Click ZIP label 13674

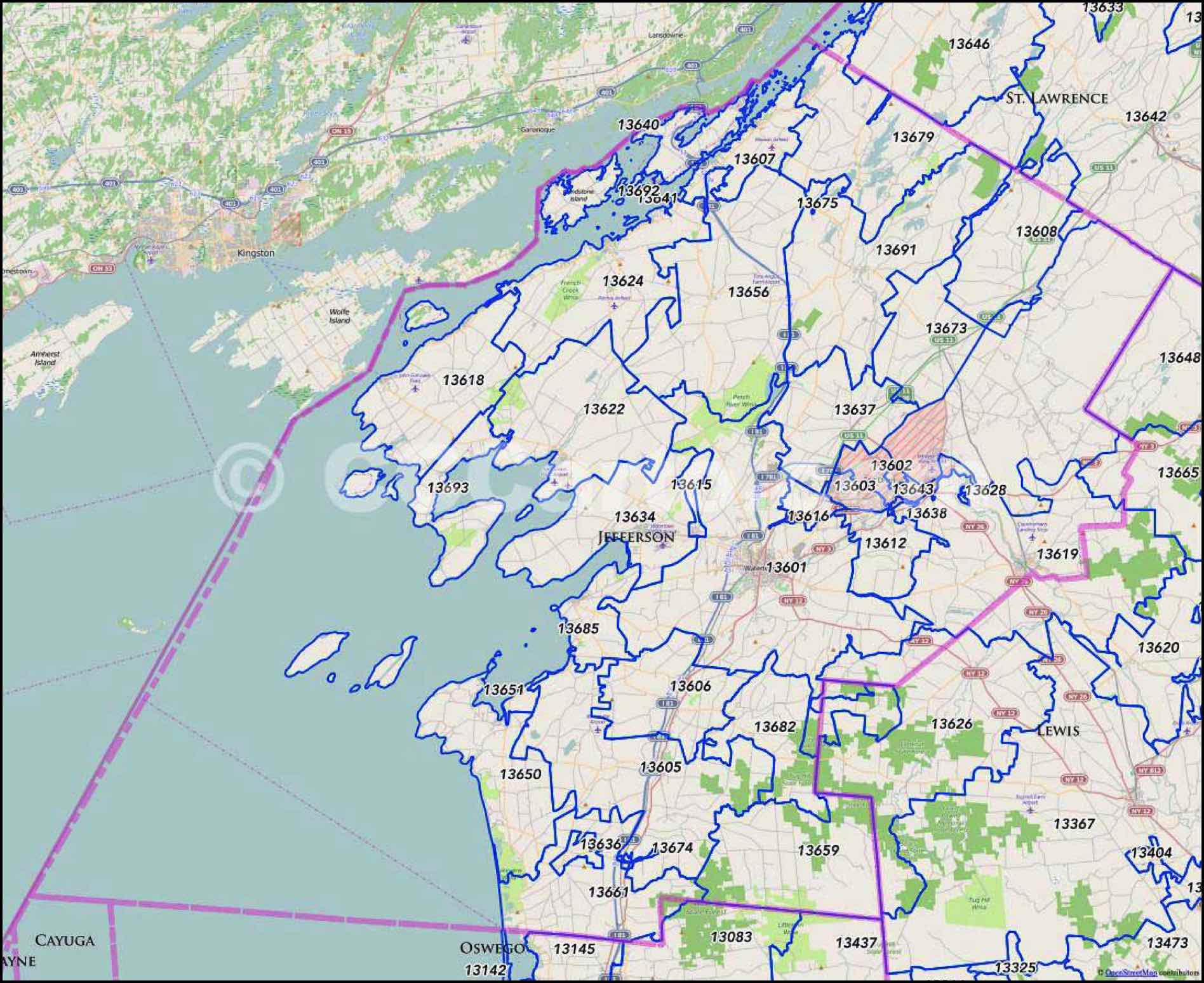coord(672,848)
